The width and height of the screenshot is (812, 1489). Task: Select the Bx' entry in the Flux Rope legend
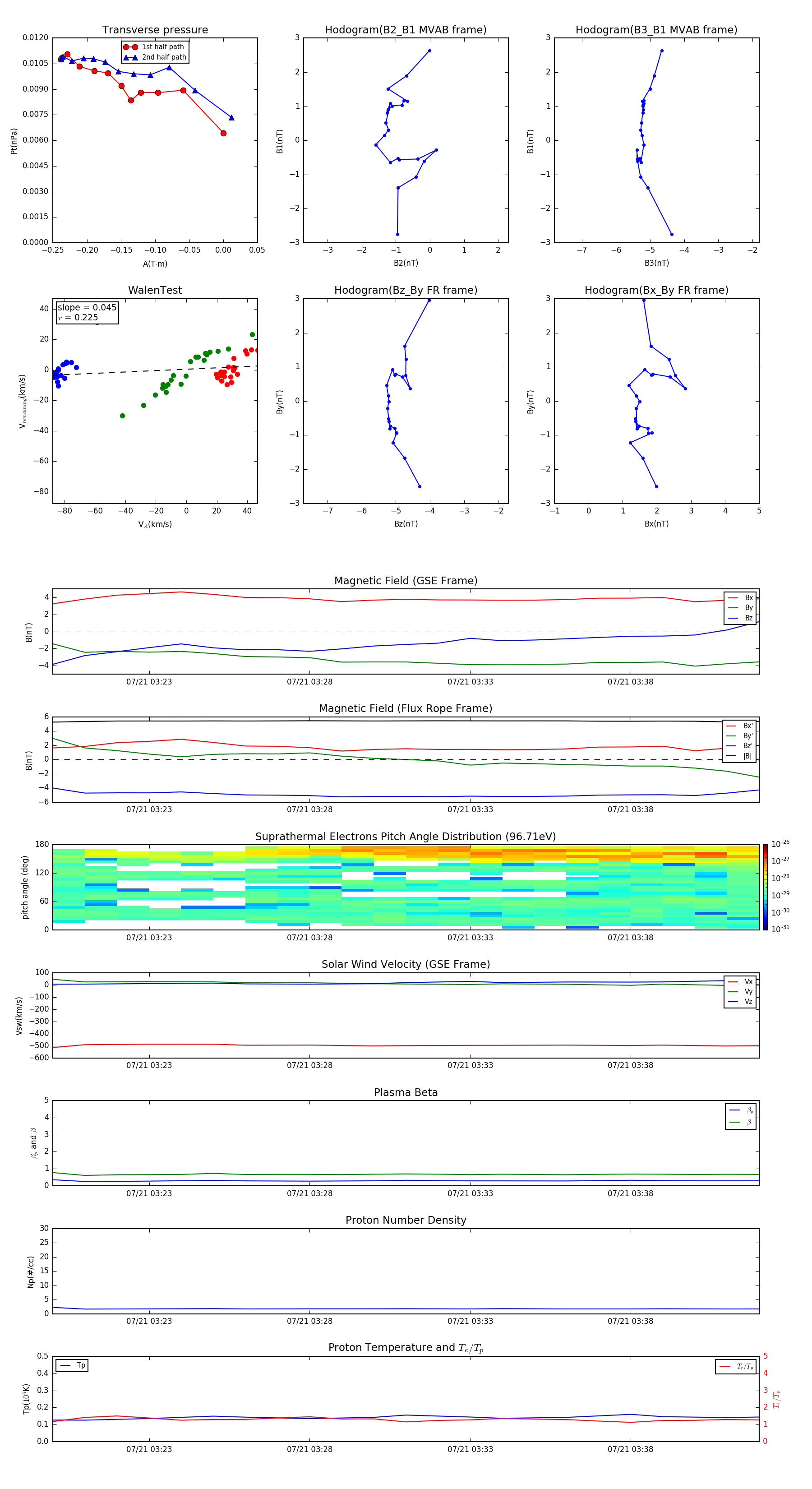pyautogui.click(x=739, y=726)
